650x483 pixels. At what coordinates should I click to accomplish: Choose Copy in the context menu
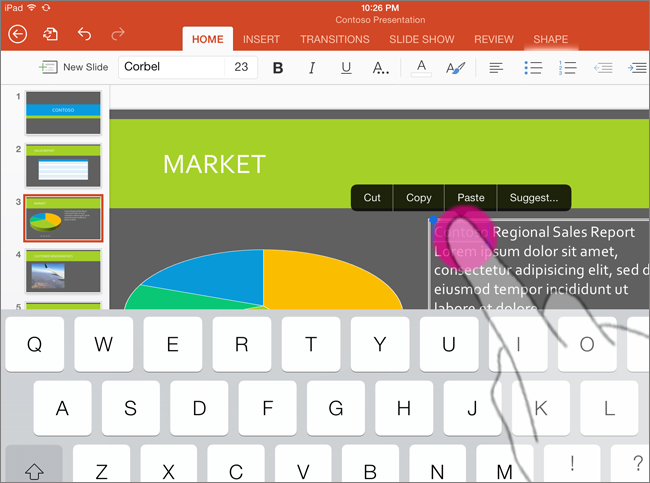pyautogui.click(x=419, y=198)
